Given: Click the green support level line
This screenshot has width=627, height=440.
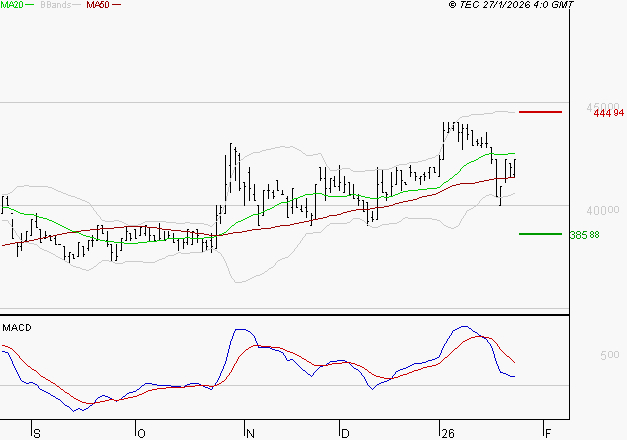Looking at the screenshot, I should click(x=540, y=234).
